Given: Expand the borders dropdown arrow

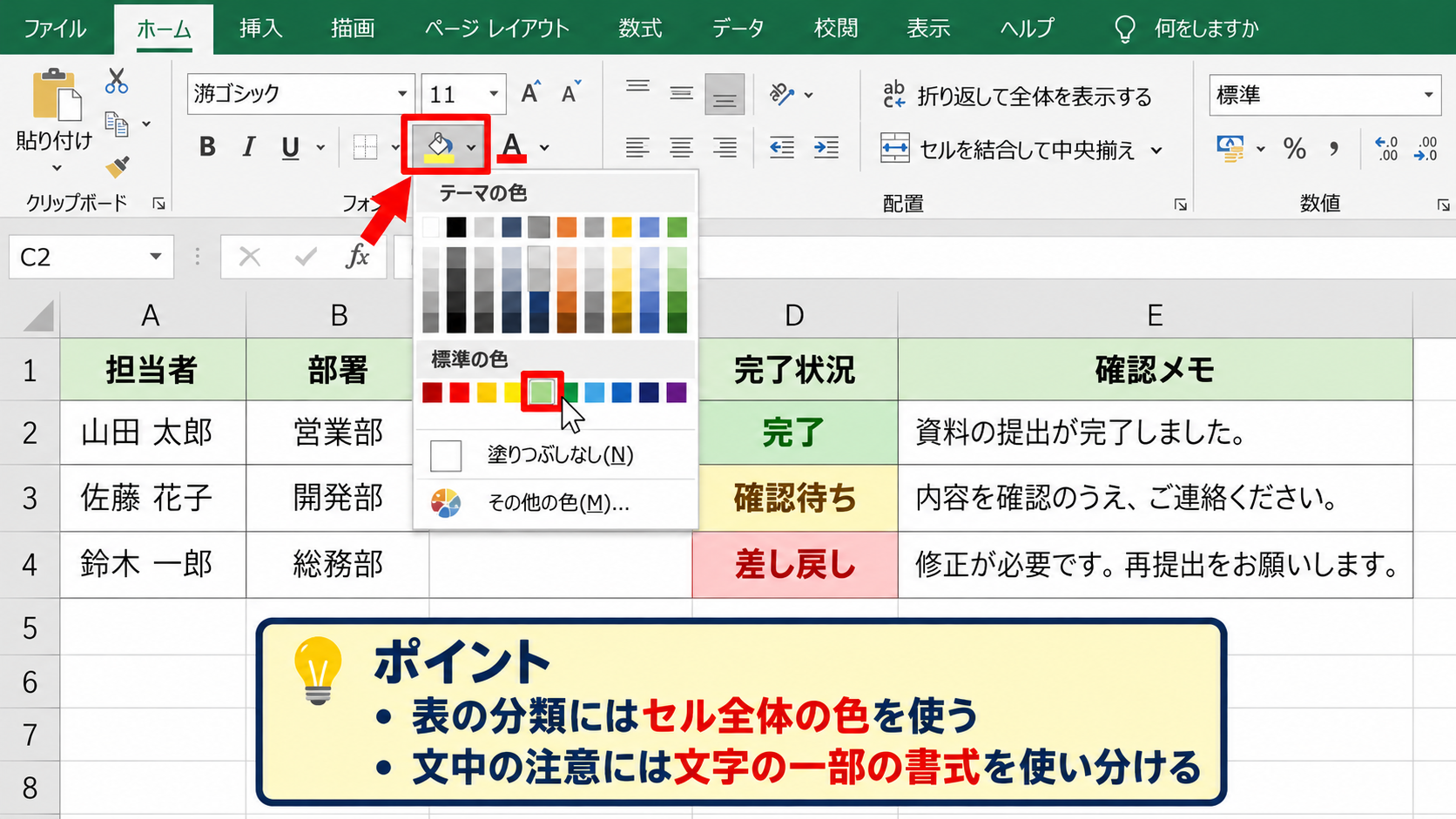Looking at the screenshot, I should coord(395,148).
